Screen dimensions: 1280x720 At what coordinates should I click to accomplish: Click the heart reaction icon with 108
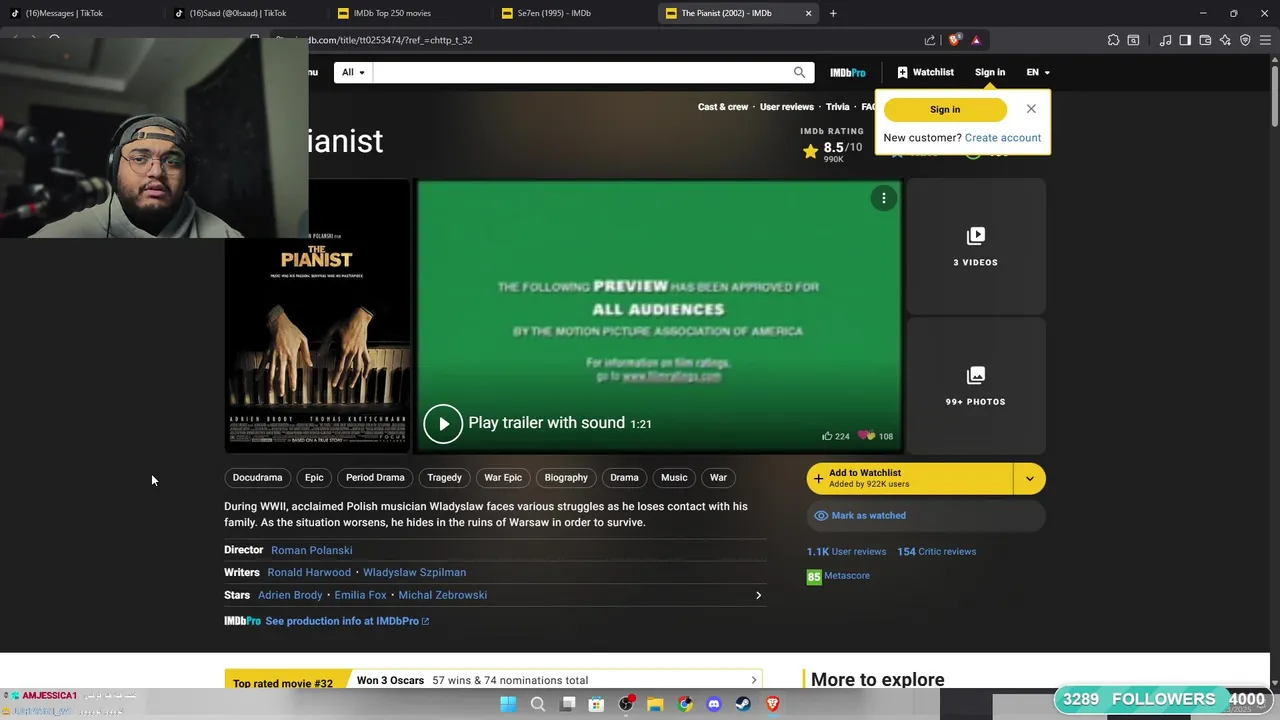(866, 436)
